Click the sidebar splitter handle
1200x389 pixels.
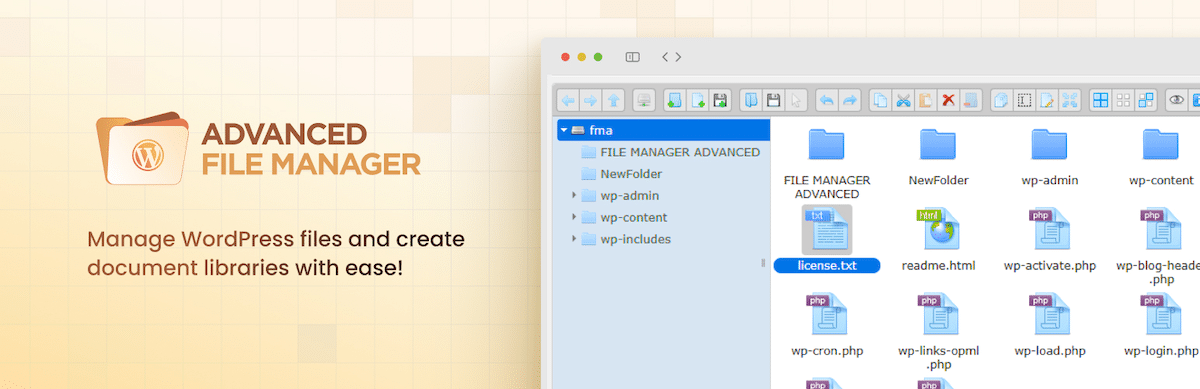764,262
